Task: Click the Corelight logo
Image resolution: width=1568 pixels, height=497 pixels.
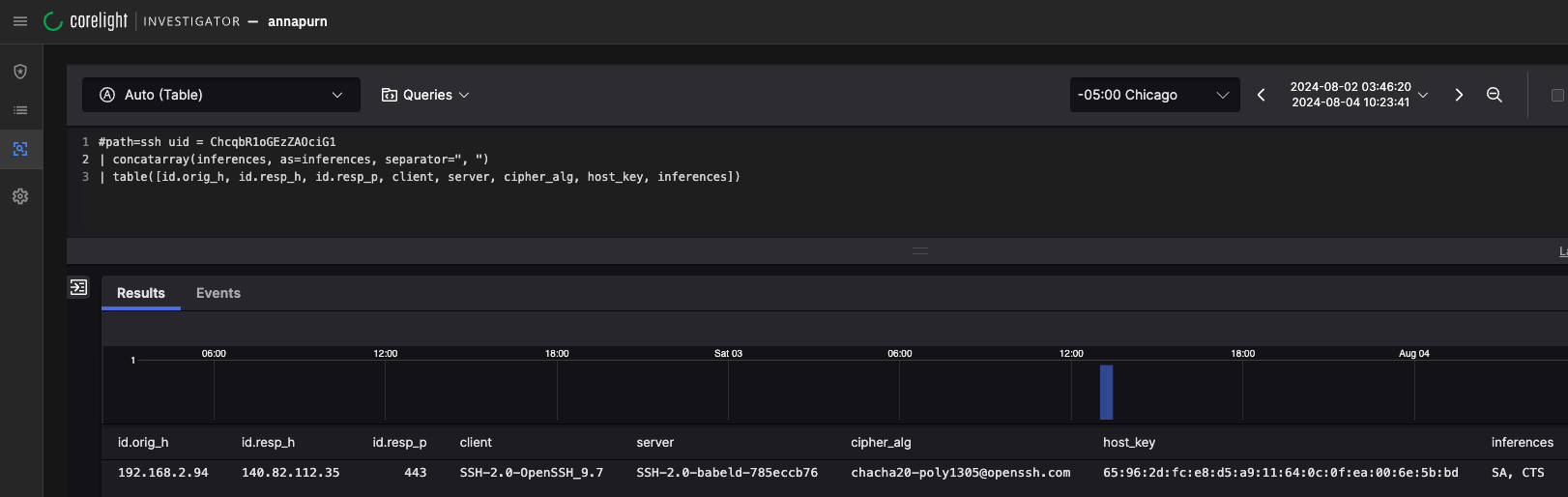Action: point(86,21)
